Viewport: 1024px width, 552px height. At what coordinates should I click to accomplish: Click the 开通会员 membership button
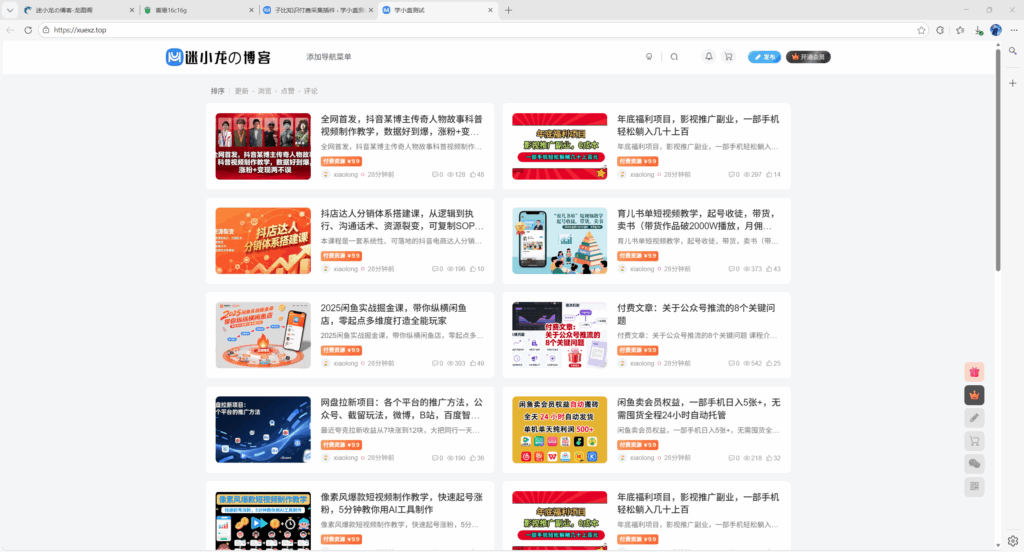808,57
